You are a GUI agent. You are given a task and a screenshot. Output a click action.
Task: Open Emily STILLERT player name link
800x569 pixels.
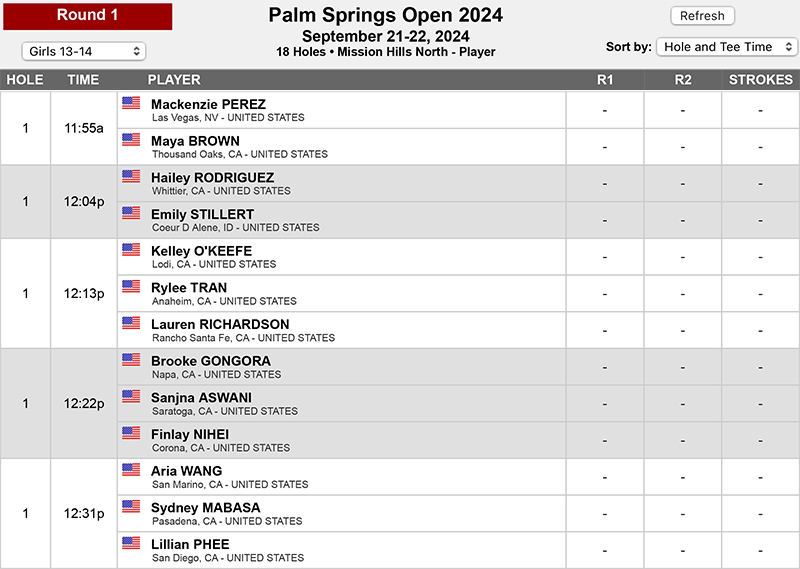pyautogui.click(x=202, y=214)
